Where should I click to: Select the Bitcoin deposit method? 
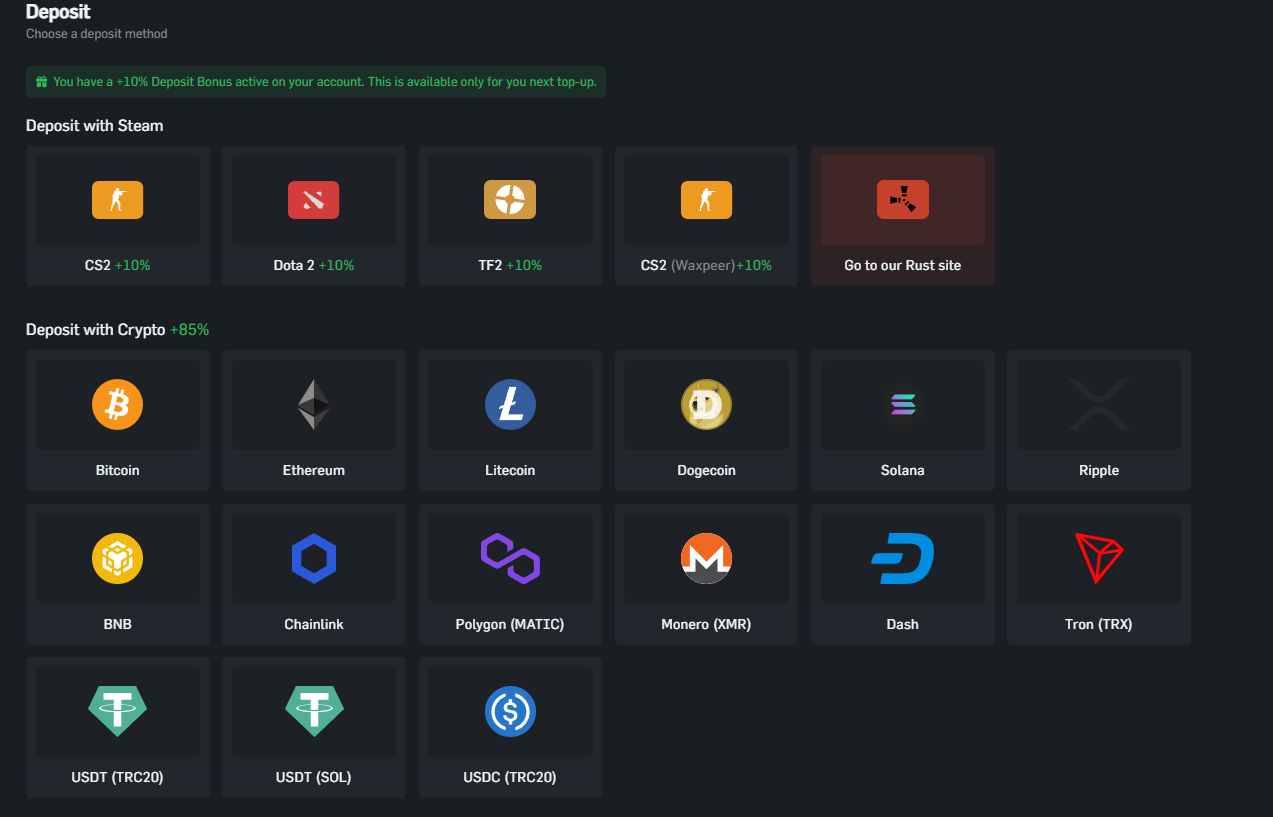tap(117, 420)
